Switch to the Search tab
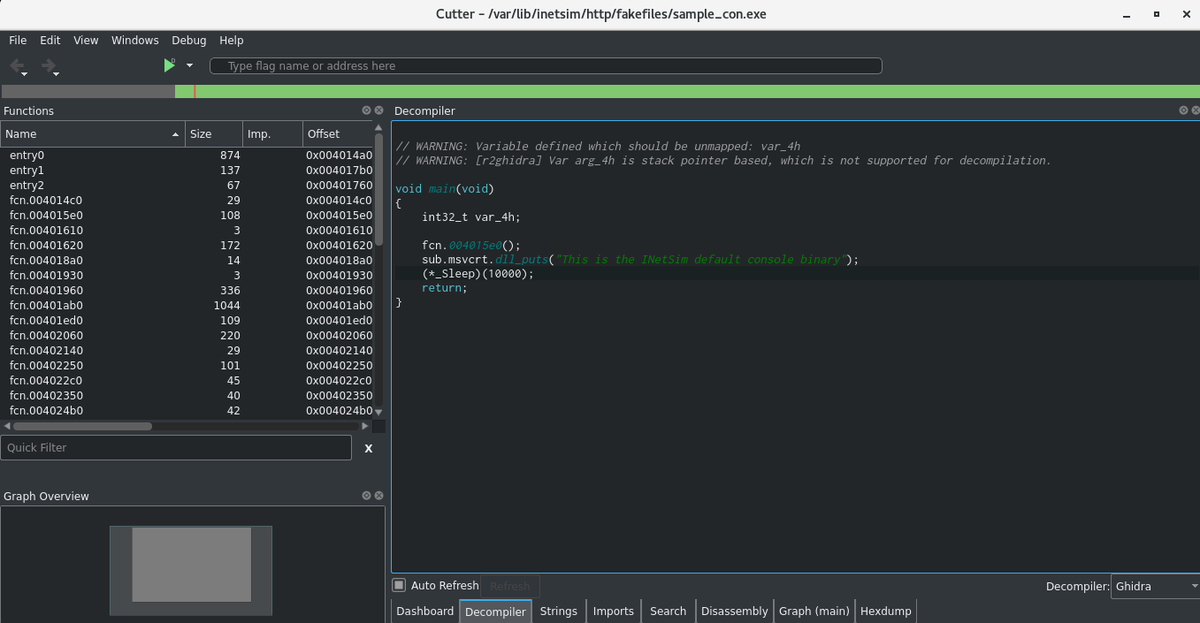This screenshot has height=623, width=1200. (668, 611)
